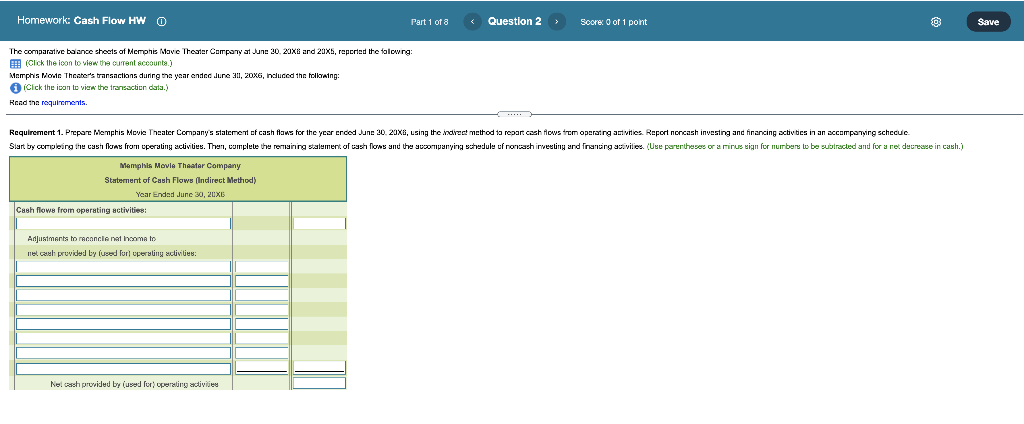The image size is (1024, 424).
Task: Open the current accounts table icon
Action: click(16, 63)
